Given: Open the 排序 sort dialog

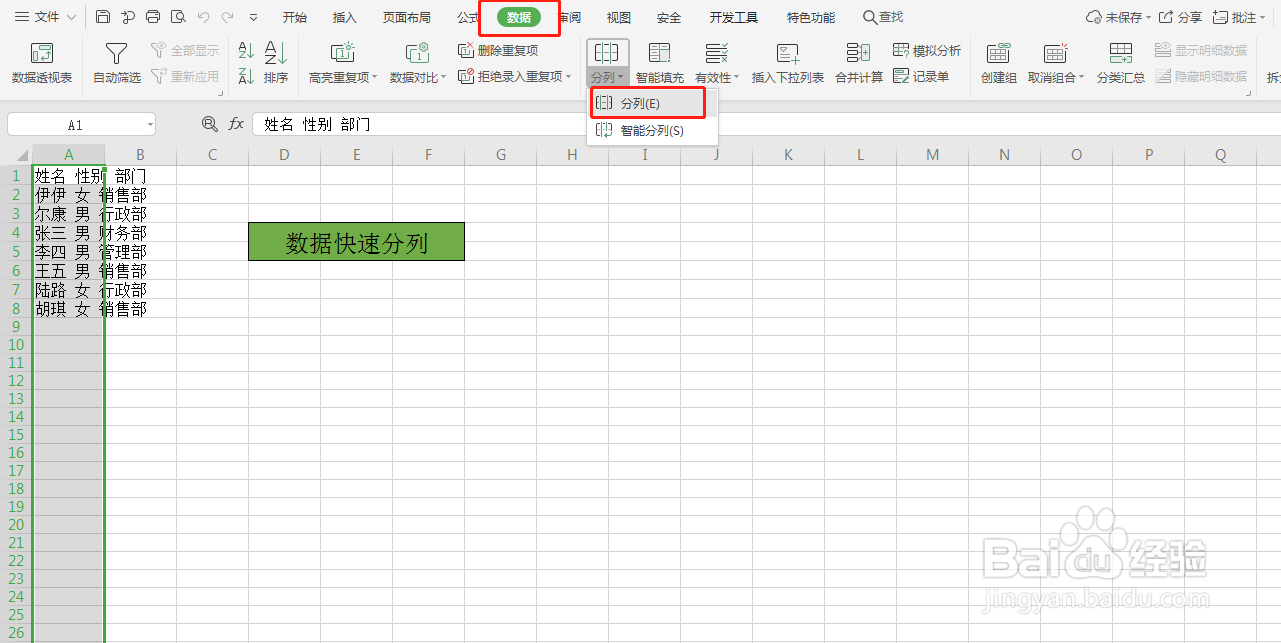Looking at the screenshot, I should tap(276, 63).
